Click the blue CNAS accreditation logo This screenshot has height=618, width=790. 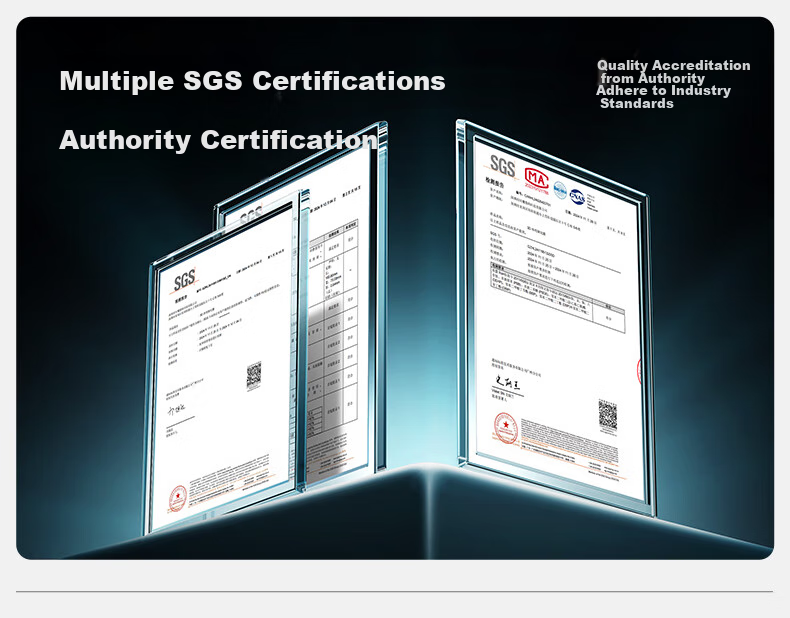click(579, 194)
